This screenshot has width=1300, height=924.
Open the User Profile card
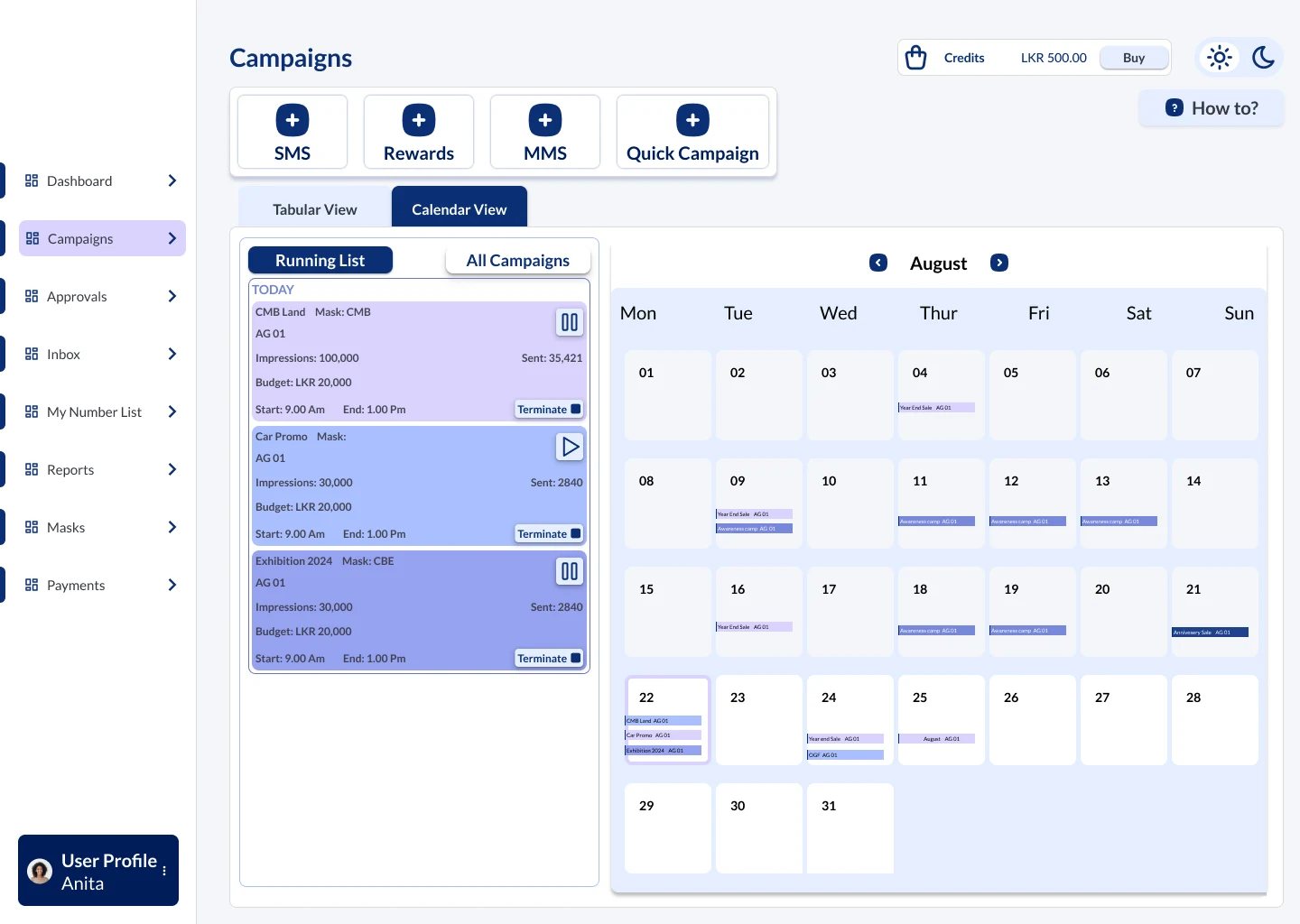coord(98,871)
